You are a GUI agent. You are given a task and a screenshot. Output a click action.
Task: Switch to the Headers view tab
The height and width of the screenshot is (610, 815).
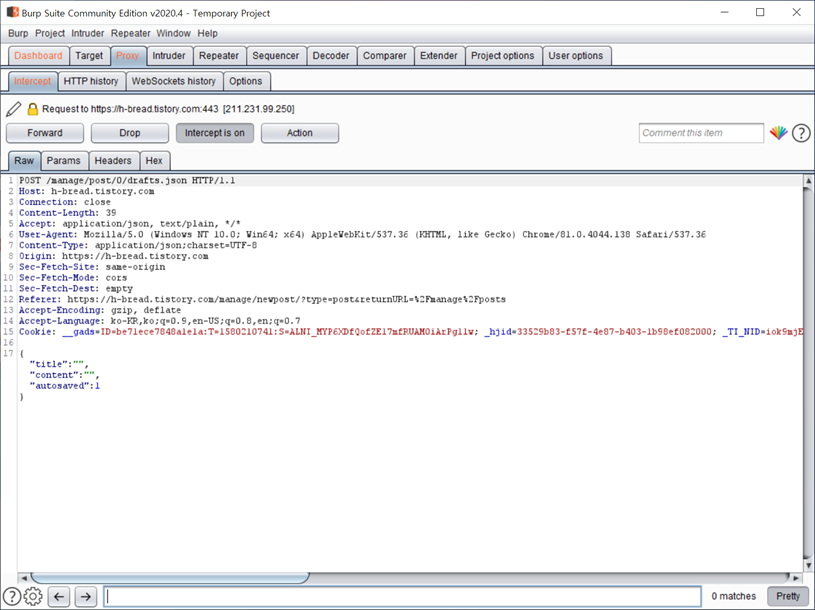coord(113,161)
